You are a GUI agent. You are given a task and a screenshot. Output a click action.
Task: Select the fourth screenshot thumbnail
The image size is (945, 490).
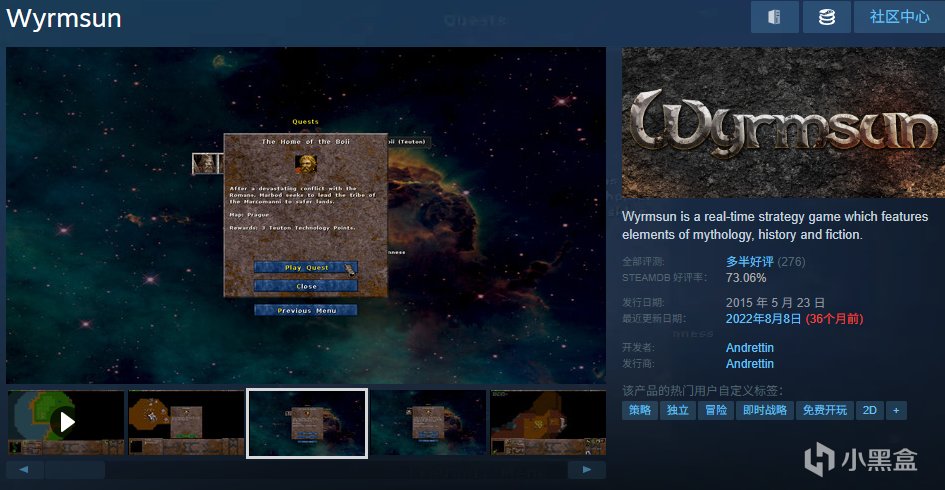click(x=428, y=422)
